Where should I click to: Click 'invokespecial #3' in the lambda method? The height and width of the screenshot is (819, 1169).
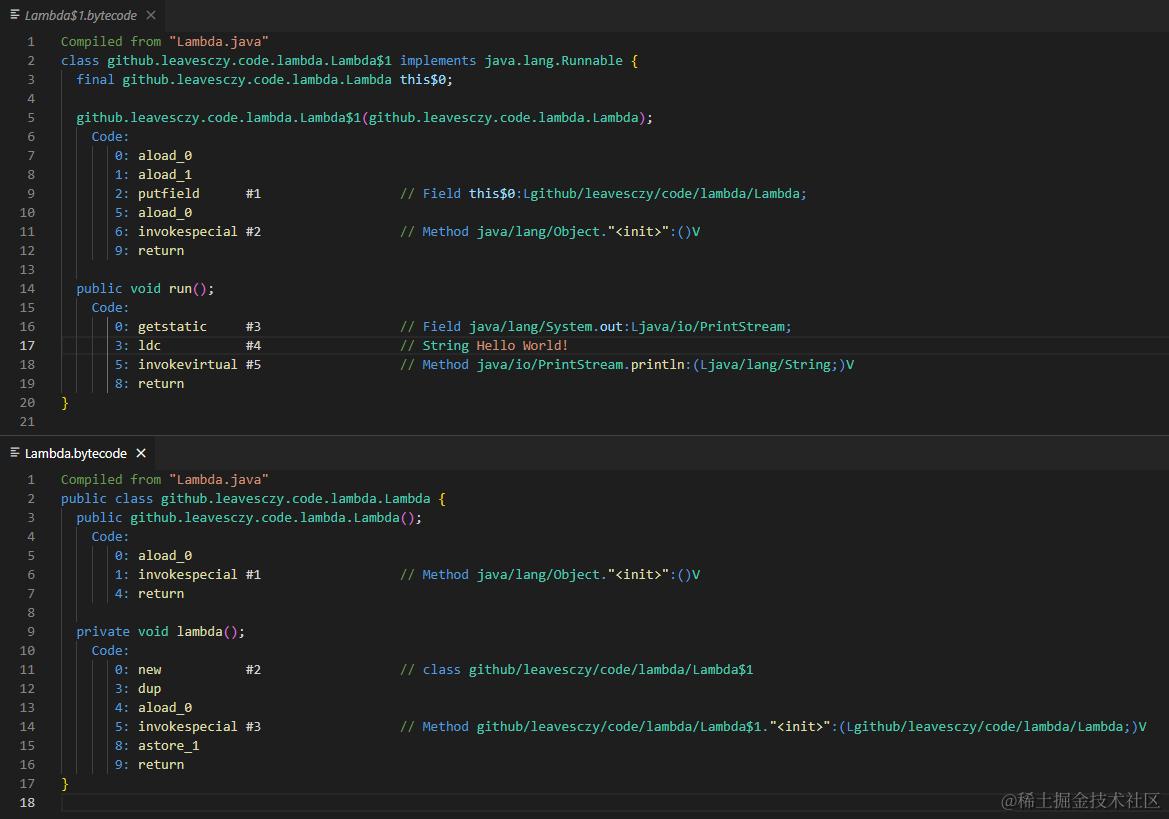[x=199, y=726]
